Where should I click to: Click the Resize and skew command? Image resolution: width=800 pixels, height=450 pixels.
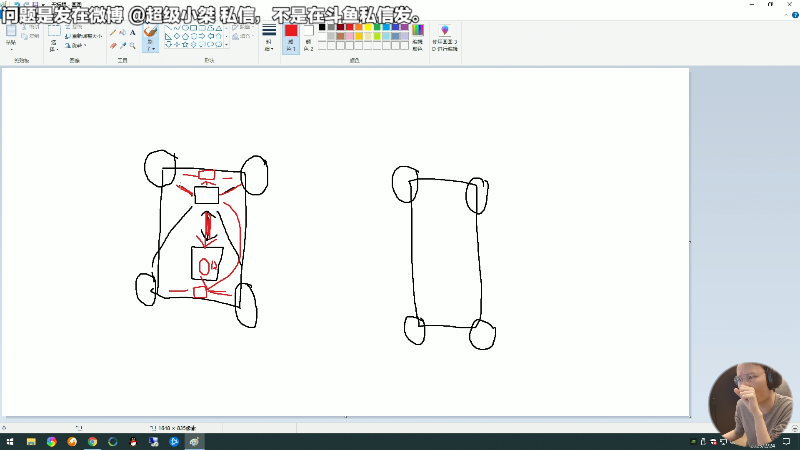[x=84, y=36]
